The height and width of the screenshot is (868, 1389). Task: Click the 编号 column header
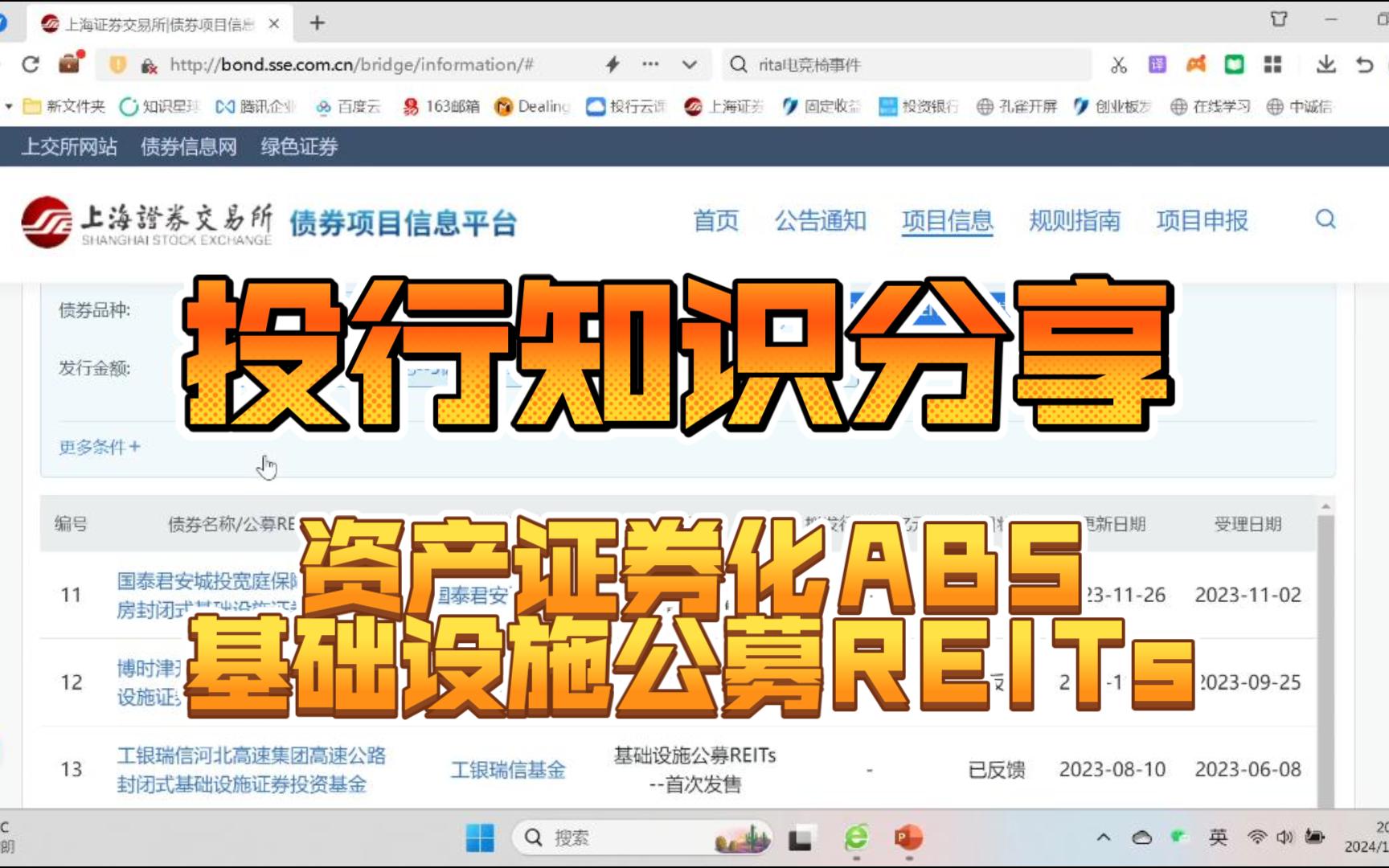click(71, 524)
